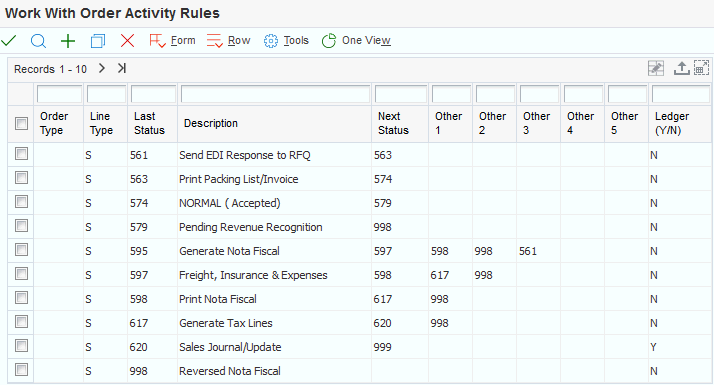Click the green Select checkmark icon
This screenshot has height=385, width=714.
9,41
